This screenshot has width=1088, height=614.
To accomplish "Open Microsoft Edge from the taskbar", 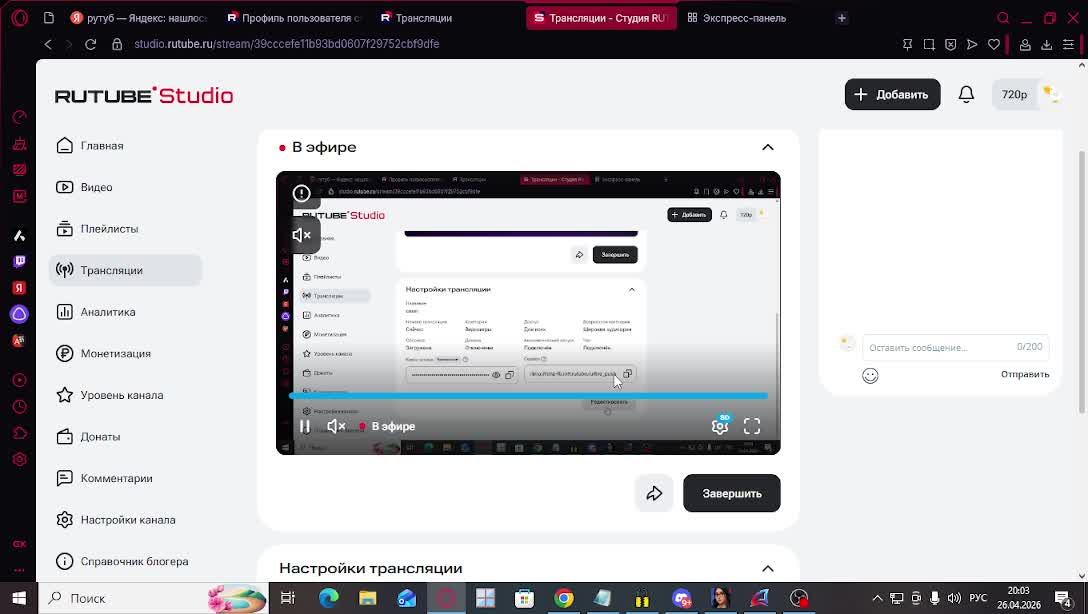I will [329, 598].
